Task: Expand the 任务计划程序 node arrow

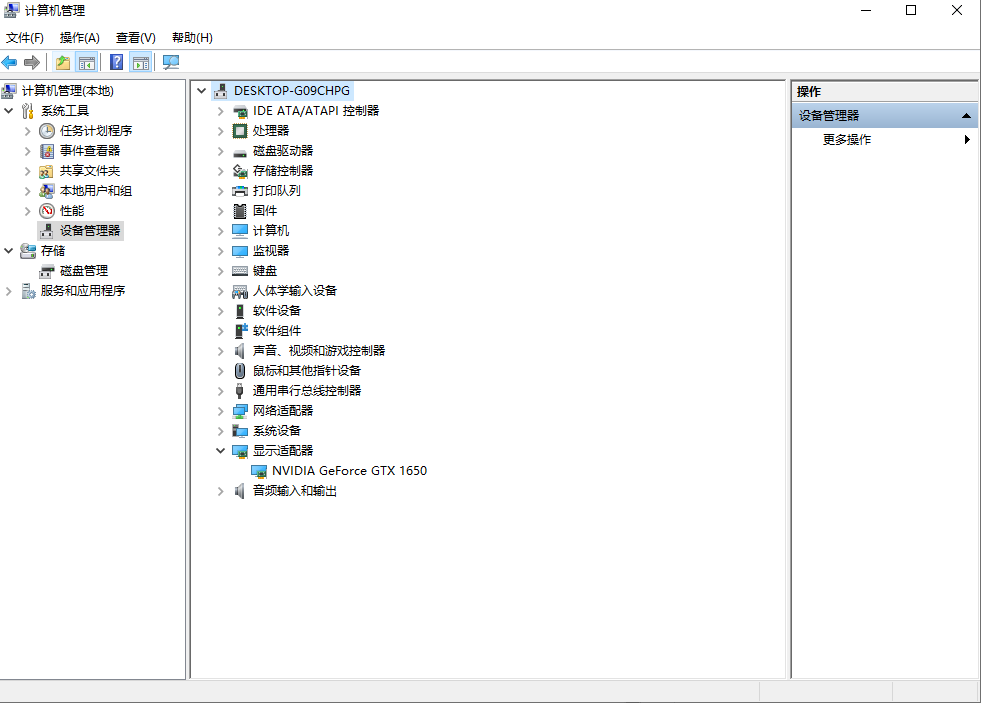Action: [28, 131]
